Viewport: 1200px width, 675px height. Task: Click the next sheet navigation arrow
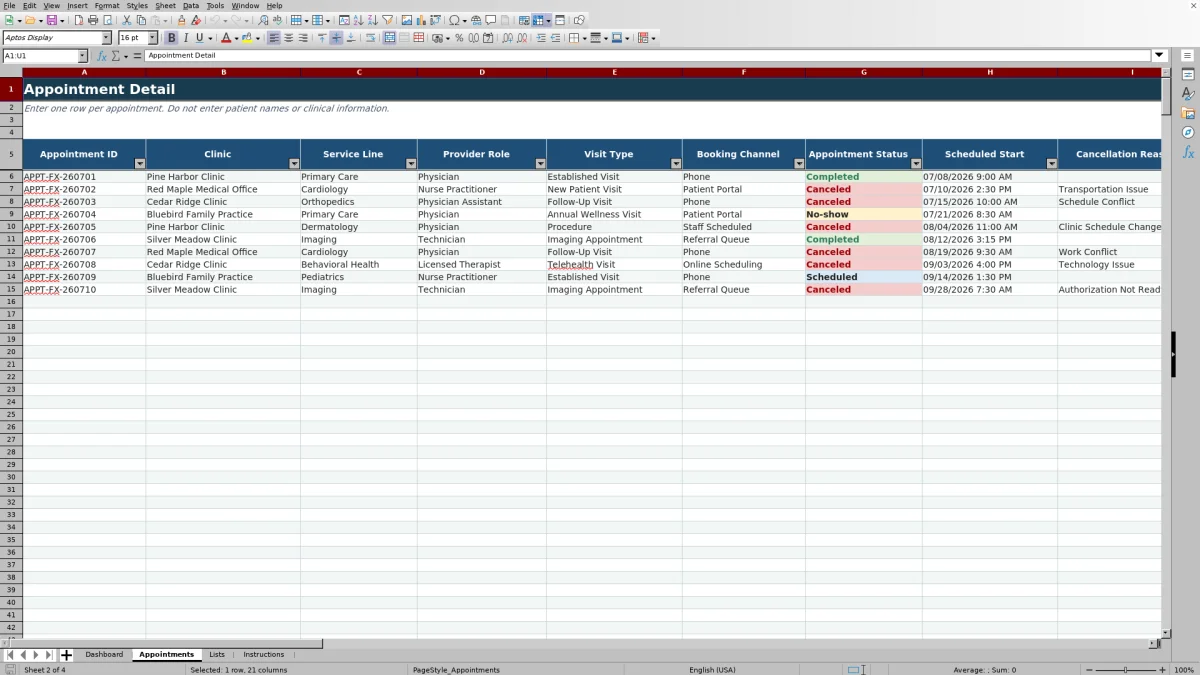[36, 655]
